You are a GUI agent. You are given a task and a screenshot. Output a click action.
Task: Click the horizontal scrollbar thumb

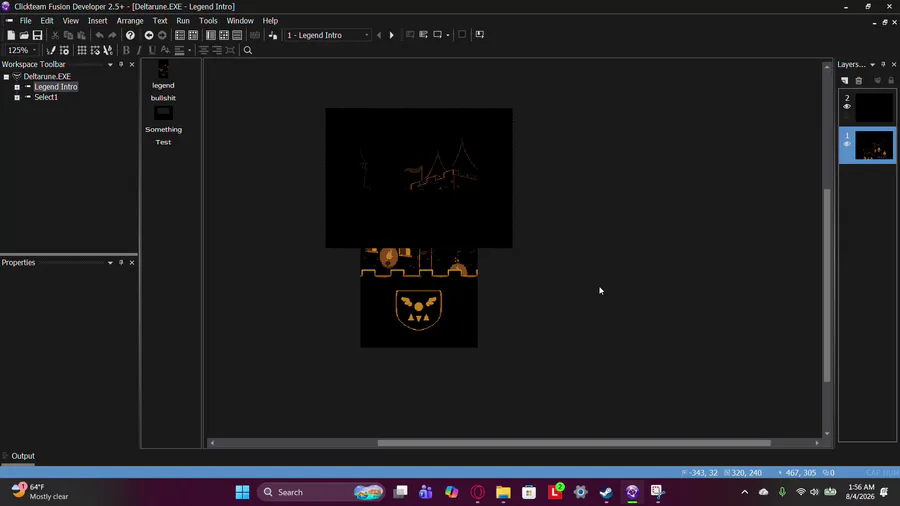tap(574, 443)
